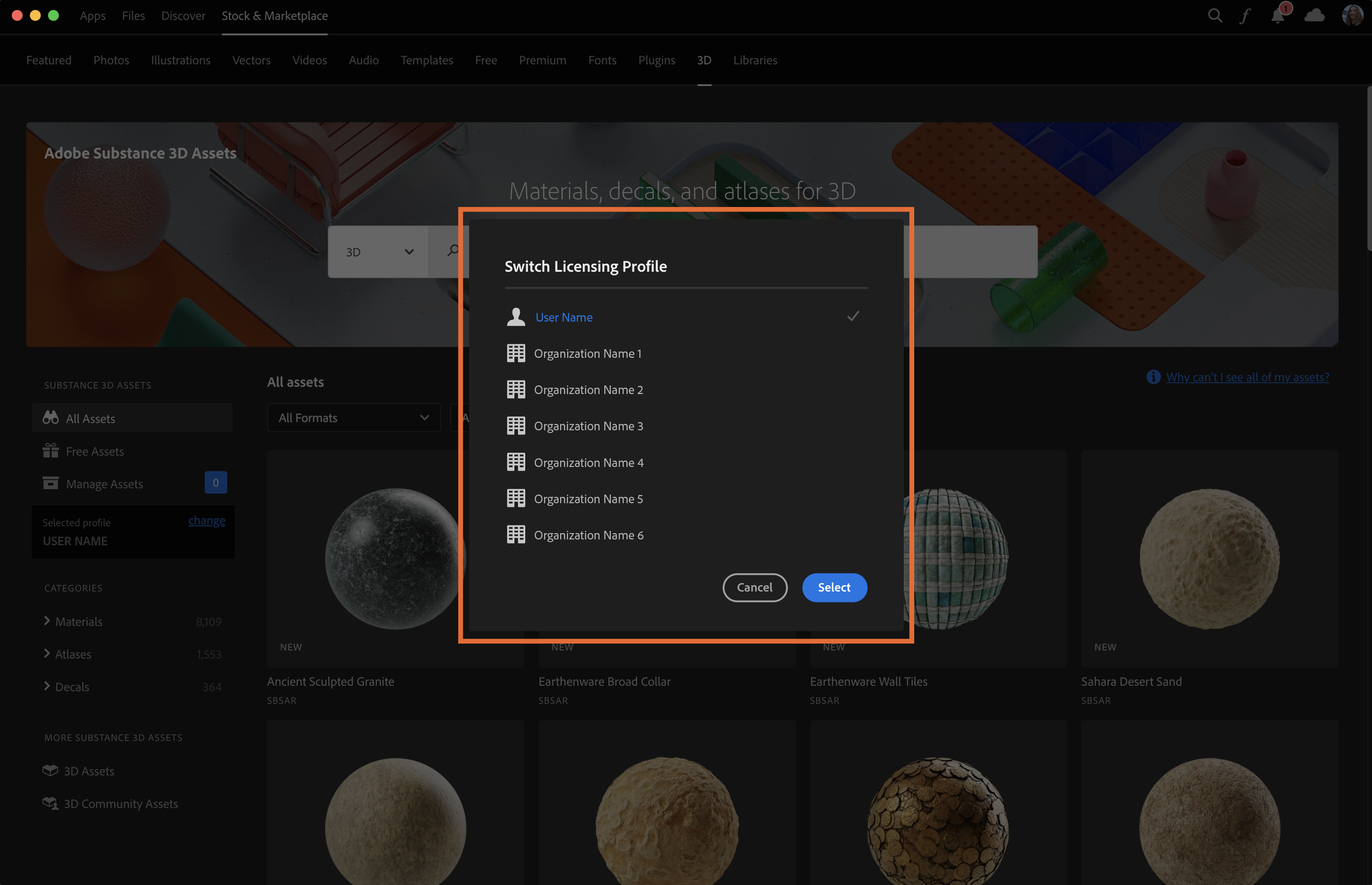Cancel the Switch Licensing Profile dialog
Screen dimensions: 1372x885
click(754, 587)
